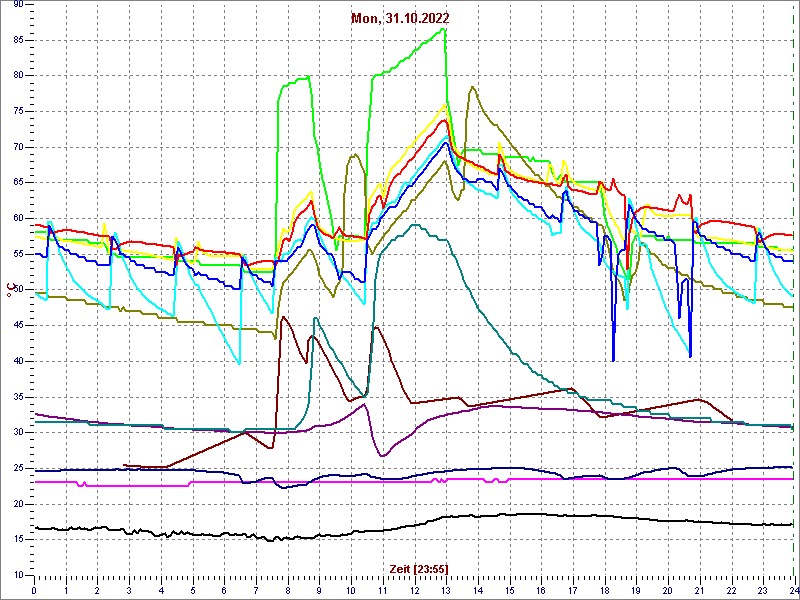Click the chart title 'Mon, 31.10.2022'
The image size is (800, 600).
[x=400, y=19]
